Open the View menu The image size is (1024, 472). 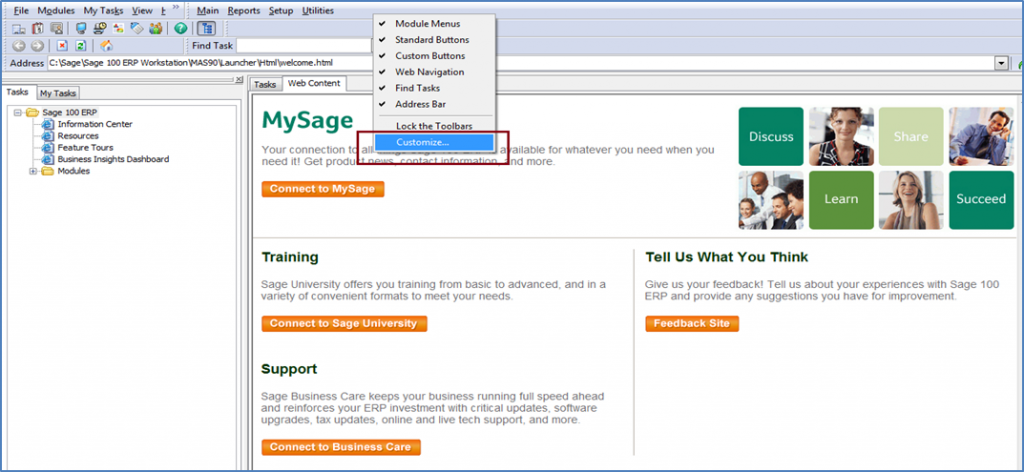point(142,10)
